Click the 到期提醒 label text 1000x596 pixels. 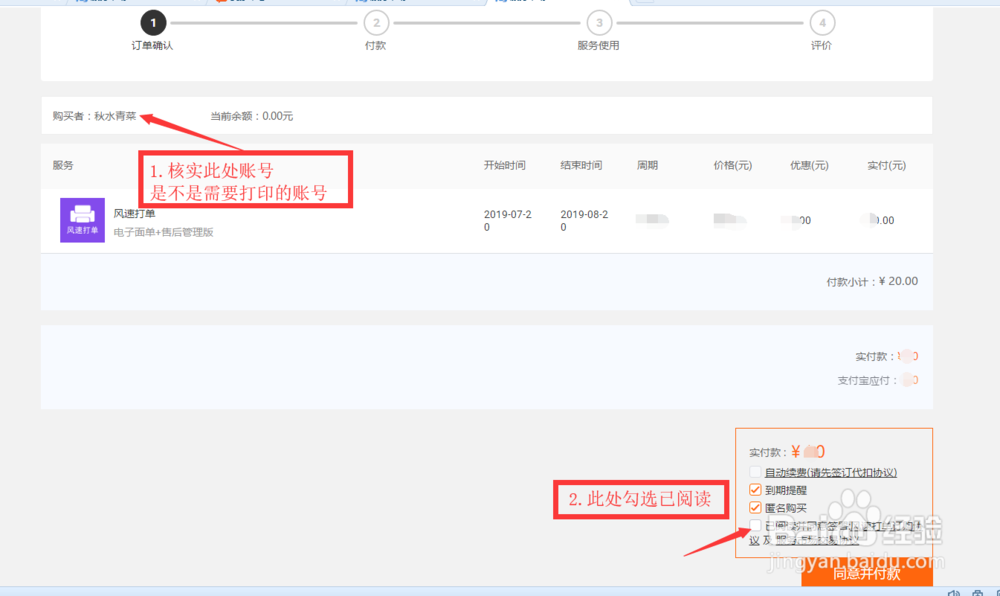pyautogui.click(x=786, y=490)
